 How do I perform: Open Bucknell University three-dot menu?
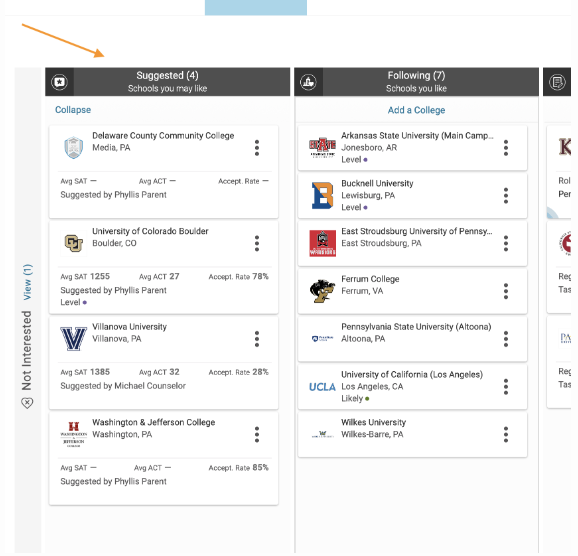[x=506, y=195]
